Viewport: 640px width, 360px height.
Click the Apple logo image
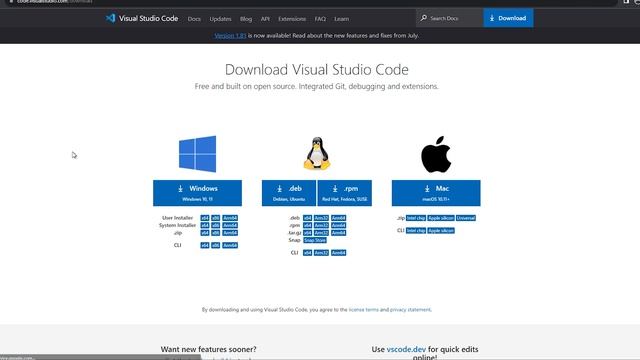[x=436, y=154]
